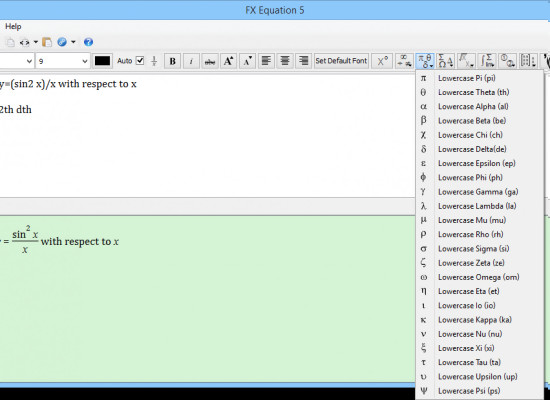The height and width of the screenshot is (400, 550).
Task: Expand the arrow beside the globe icon
Action: coord(73,42)
